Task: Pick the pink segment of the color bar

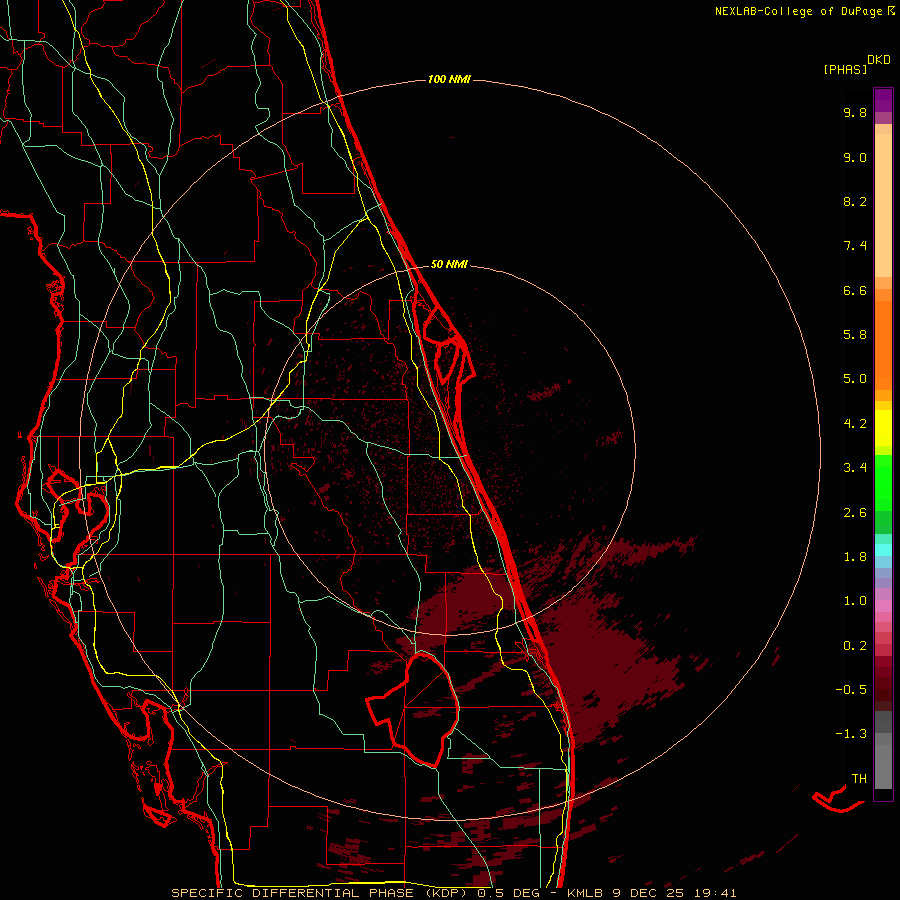Action: click(883, 606)
